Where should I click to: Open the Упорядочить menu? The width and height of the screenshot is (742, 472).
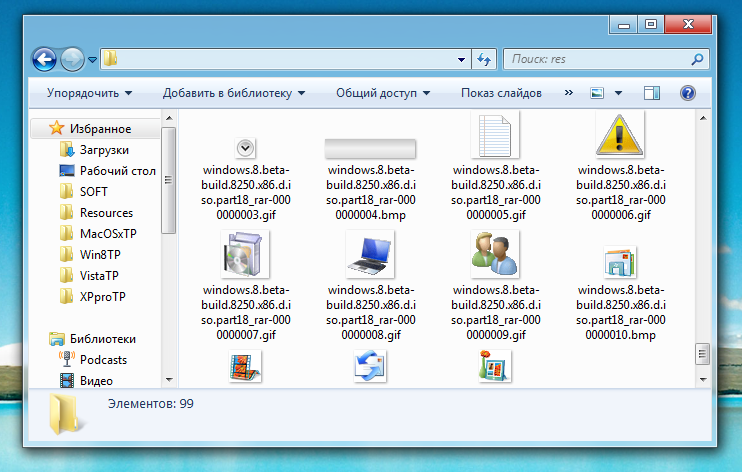(x=89, y=93)
